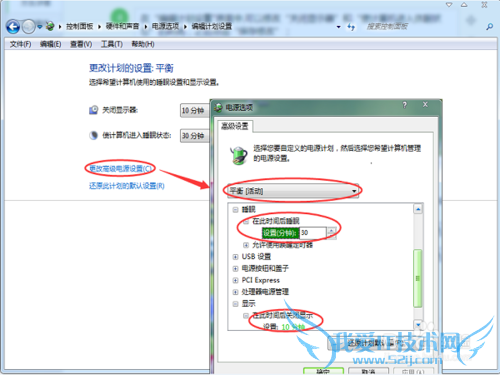Select the USB 设置 tree row

pyautogui.click(x=256, y=257)
